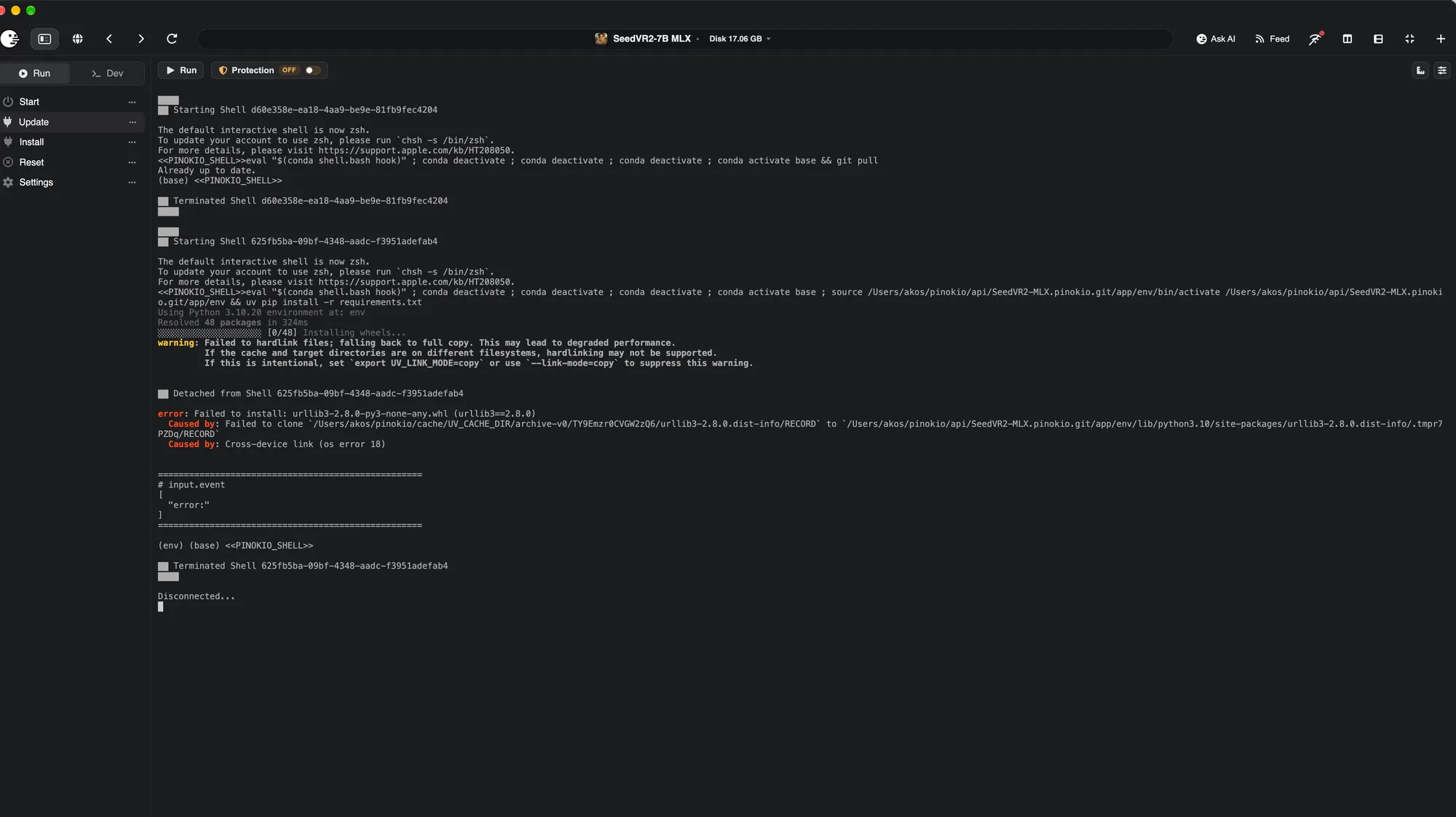The image size is (1456, 817).
Task: Toggle the sidebar panel icon
Action: (x=44, y=39)
